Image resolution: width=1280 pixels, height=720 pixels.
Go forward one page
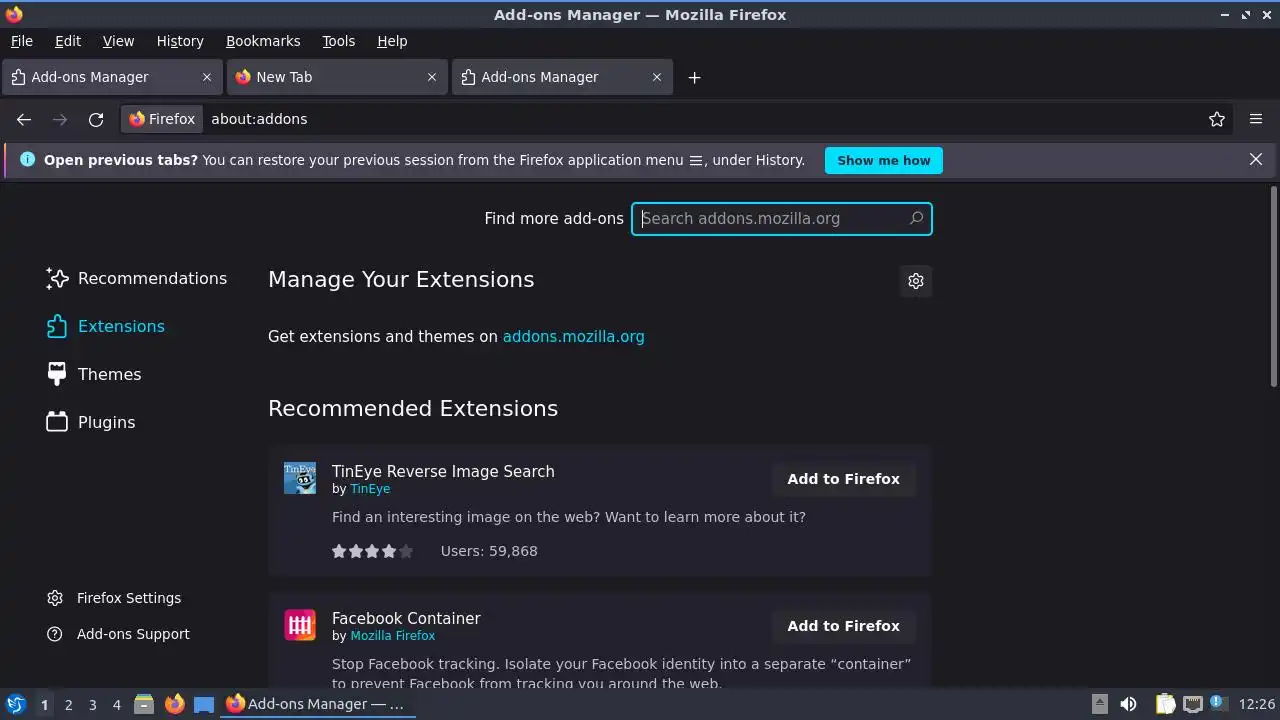(x=60, y=119)
